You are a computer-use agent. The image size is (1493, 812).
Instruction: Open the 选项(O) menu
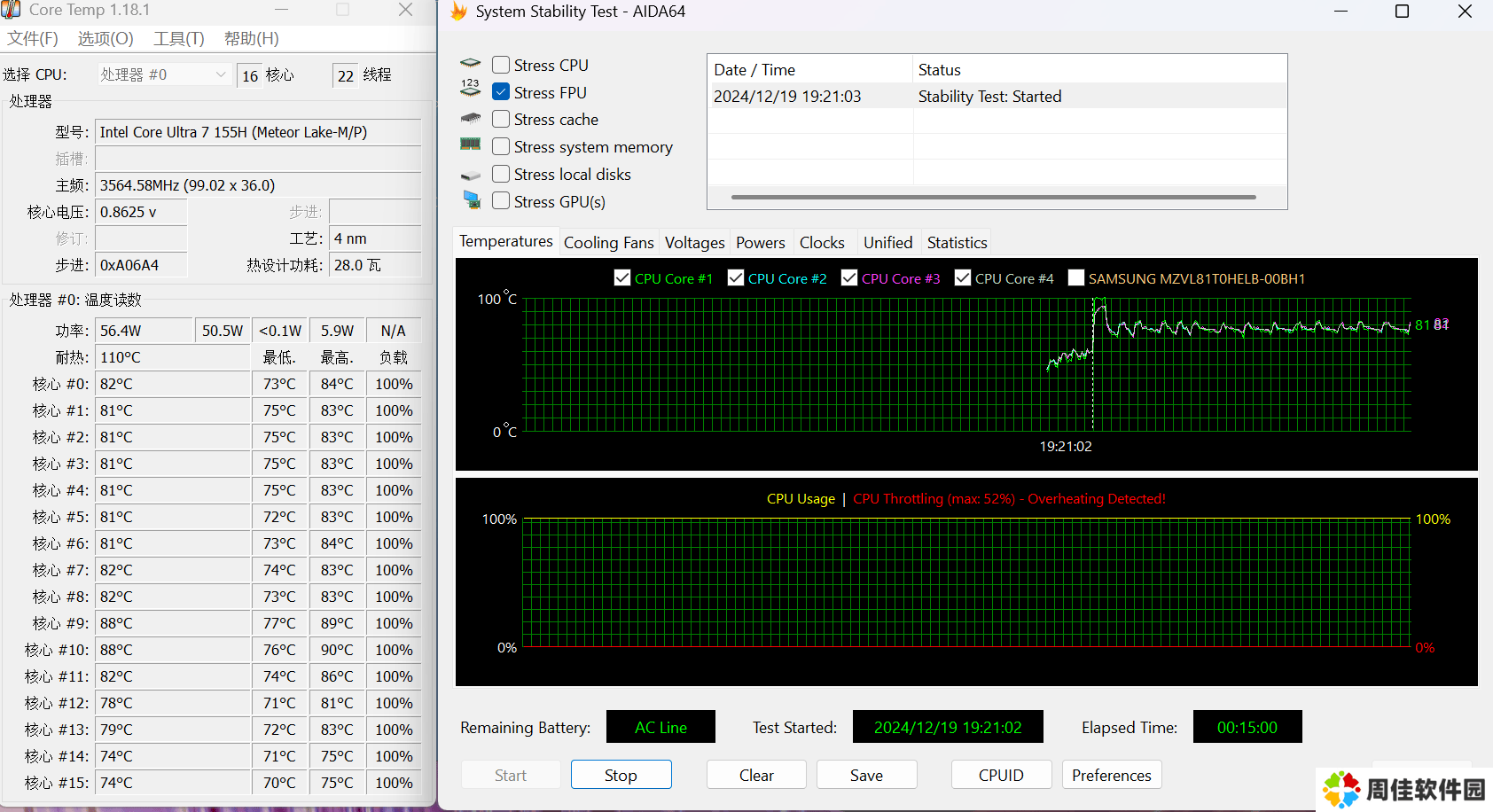tap(106, 39)
